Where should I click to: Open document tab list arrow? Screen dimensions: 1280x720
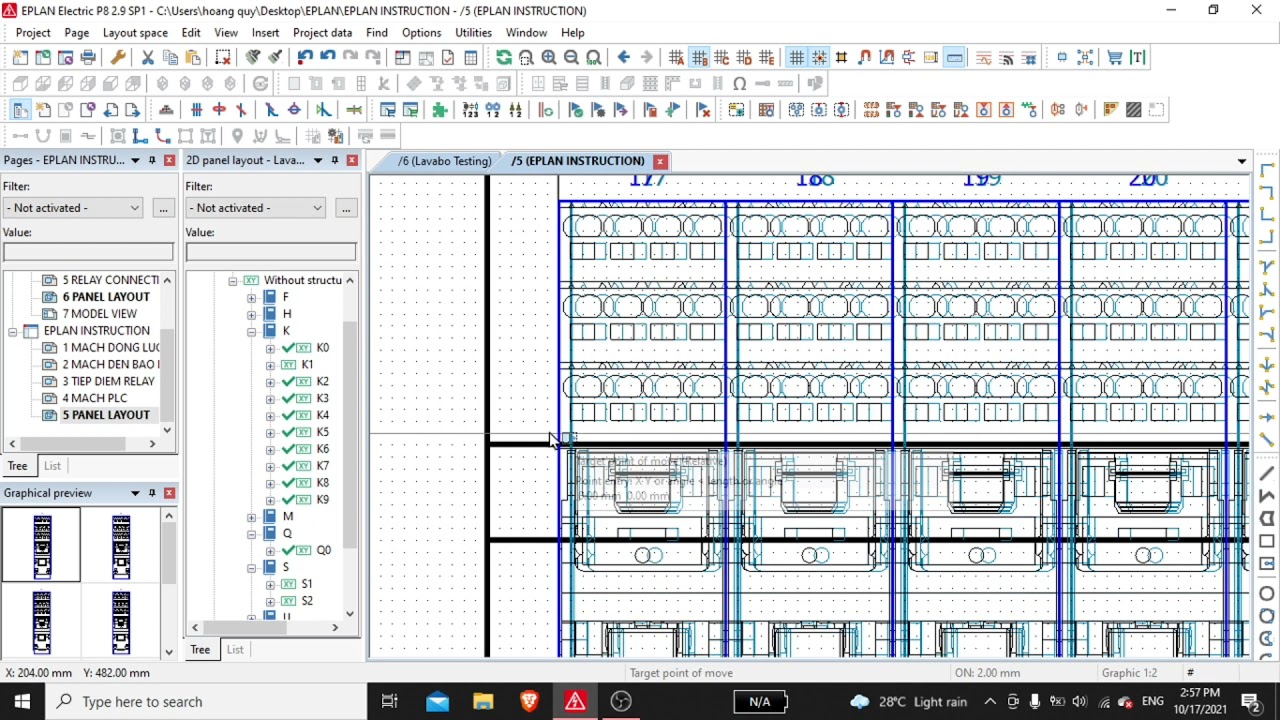click(1242, 161)
